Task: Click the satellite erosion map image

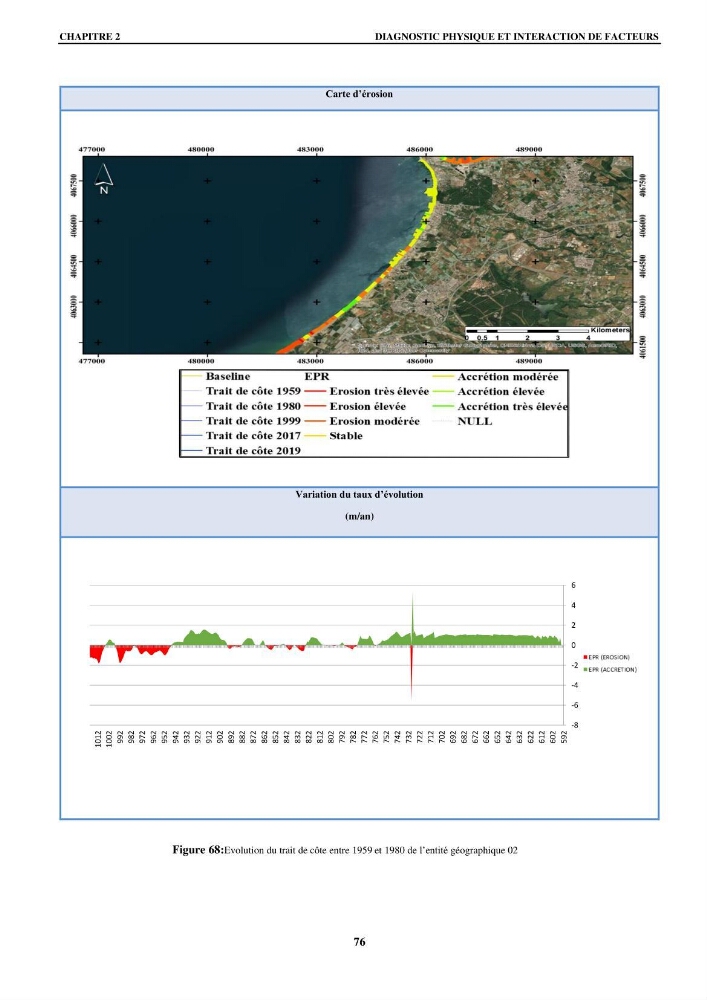Action: pyautogui.click(x=358, y=254)
